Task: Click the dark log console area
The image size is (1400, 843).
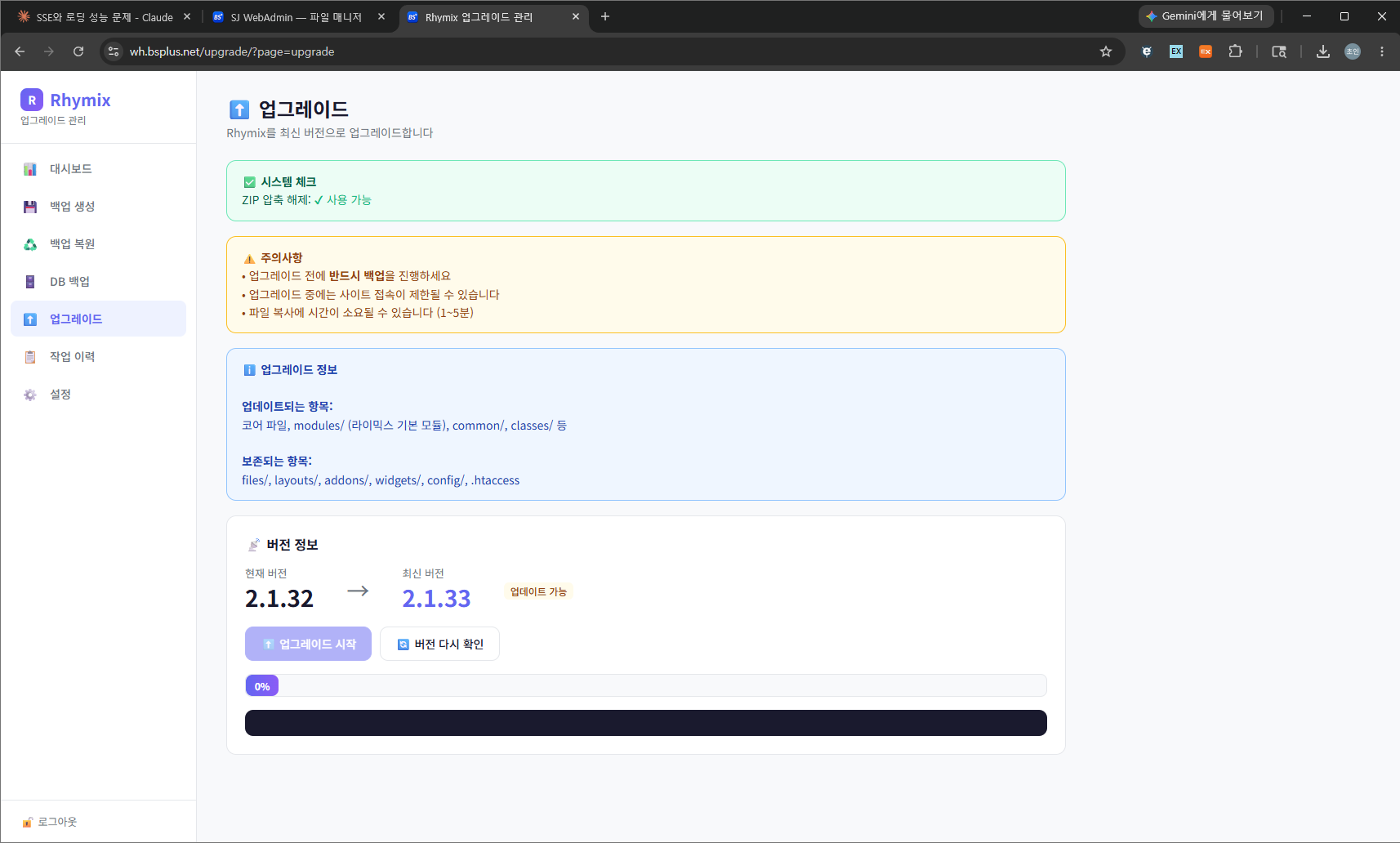Action: [x=645, y=723]
